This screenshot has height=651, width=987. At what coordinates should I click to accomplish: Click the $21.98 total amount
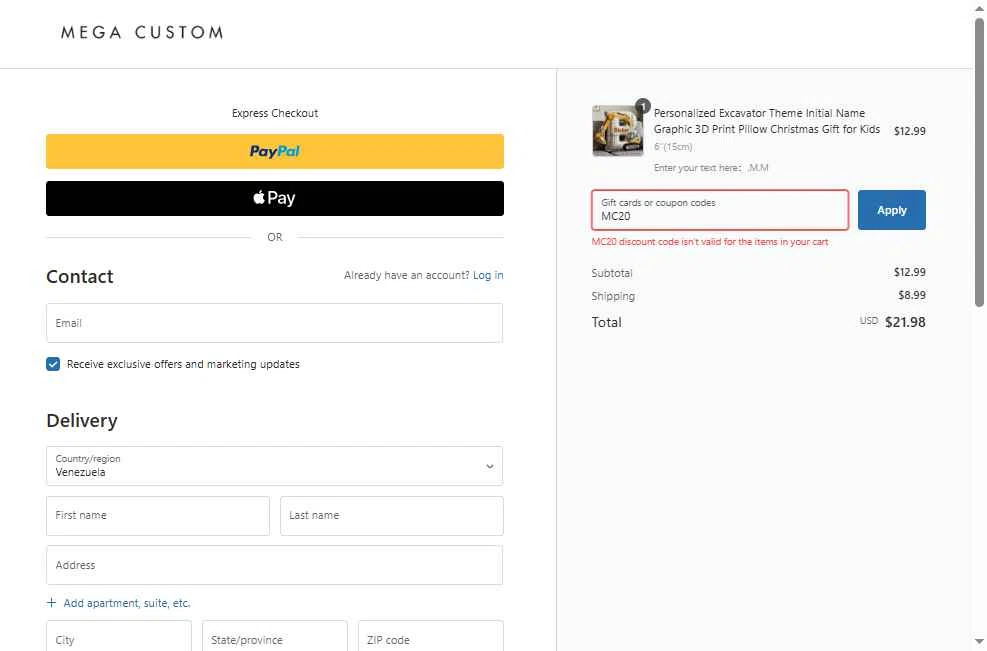click(x=905, y=322)
